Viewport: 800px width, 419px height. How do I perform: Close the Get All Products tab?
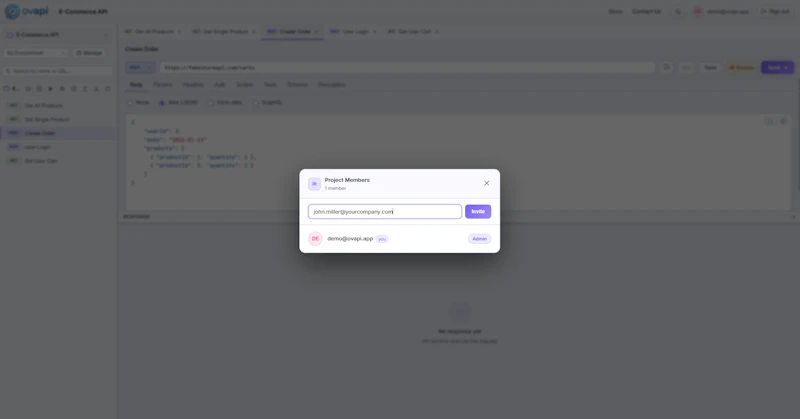[179, 32]
